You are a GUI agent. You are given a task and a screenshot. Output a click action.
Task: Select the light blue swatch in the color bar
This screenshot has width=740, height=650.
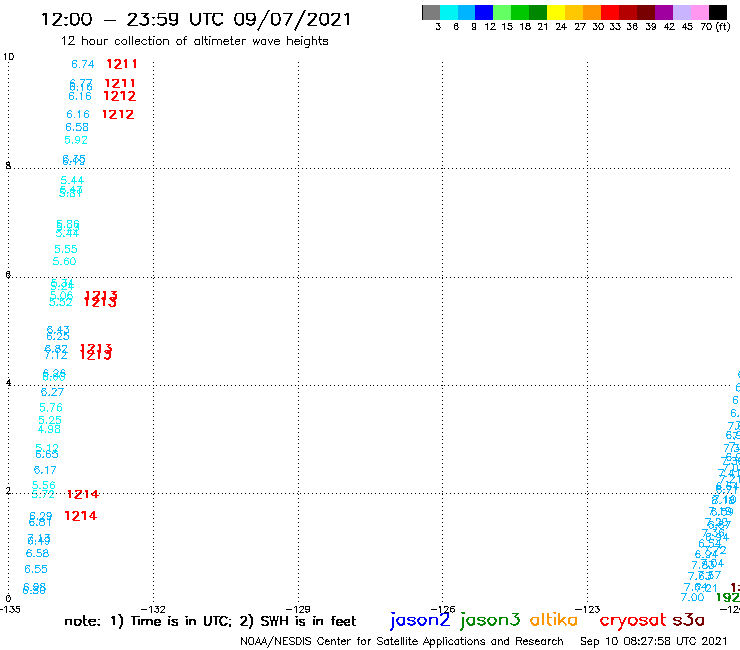(466, 12)
